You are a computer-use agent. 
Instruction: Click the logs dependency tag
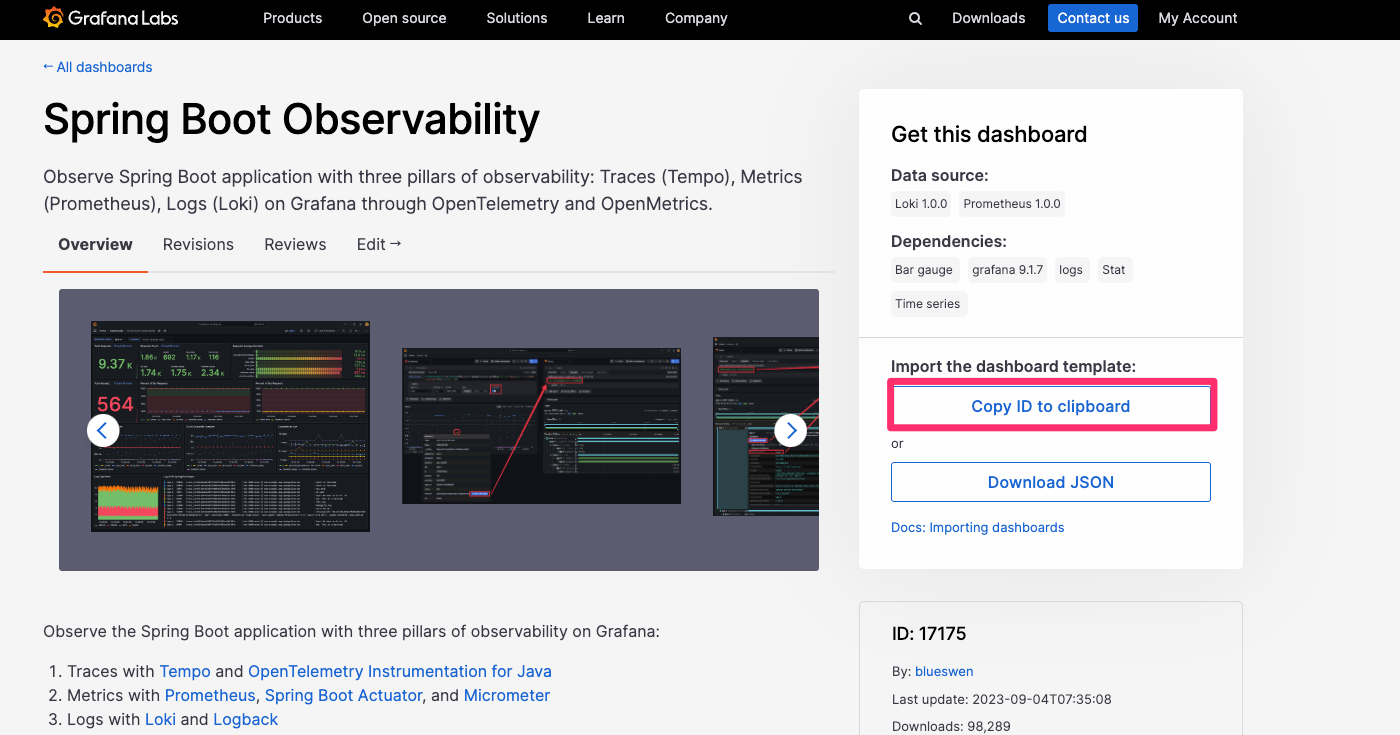pyautogui.click(x=1071, y=270)
